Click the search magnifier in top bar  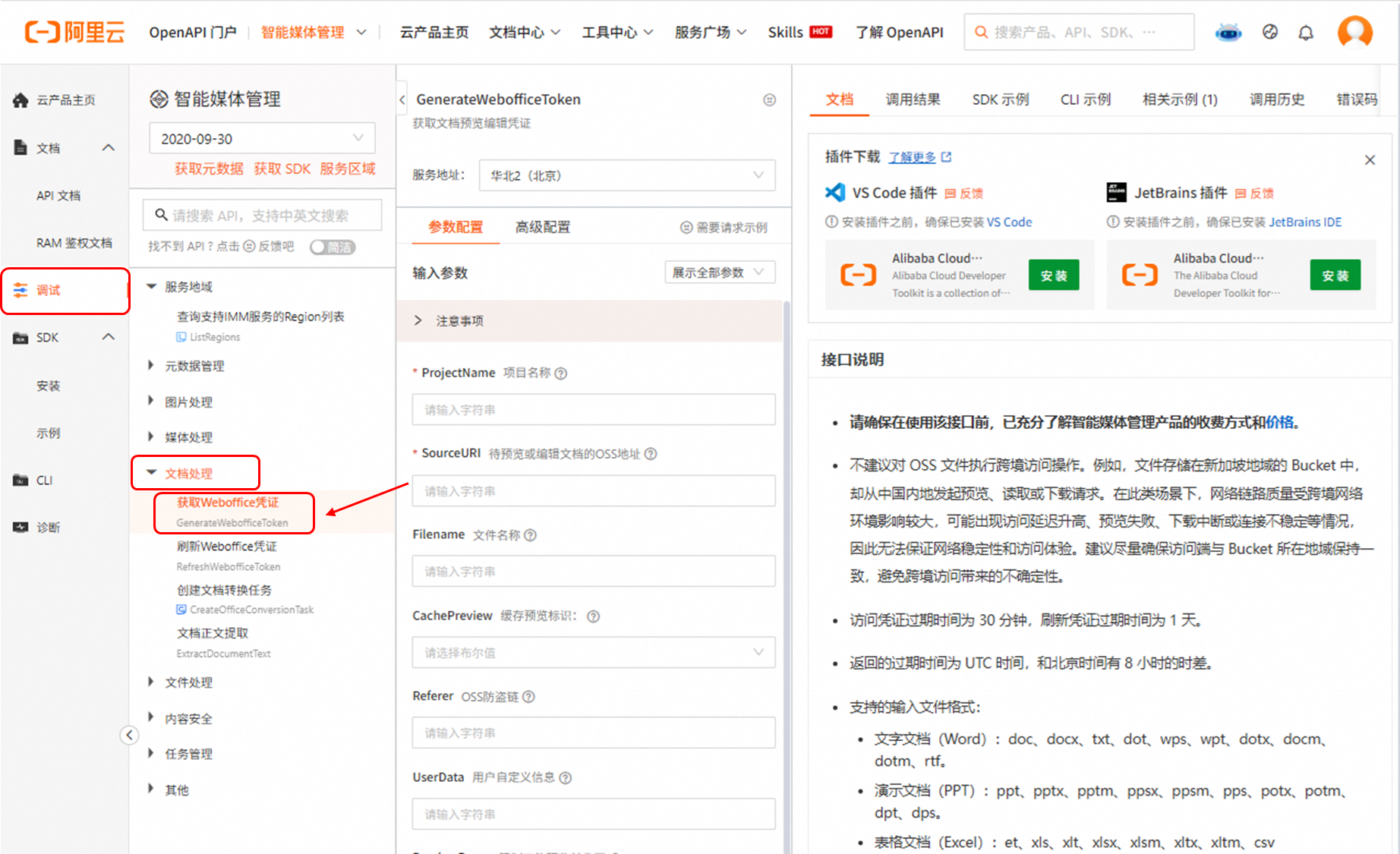point(981,32)
